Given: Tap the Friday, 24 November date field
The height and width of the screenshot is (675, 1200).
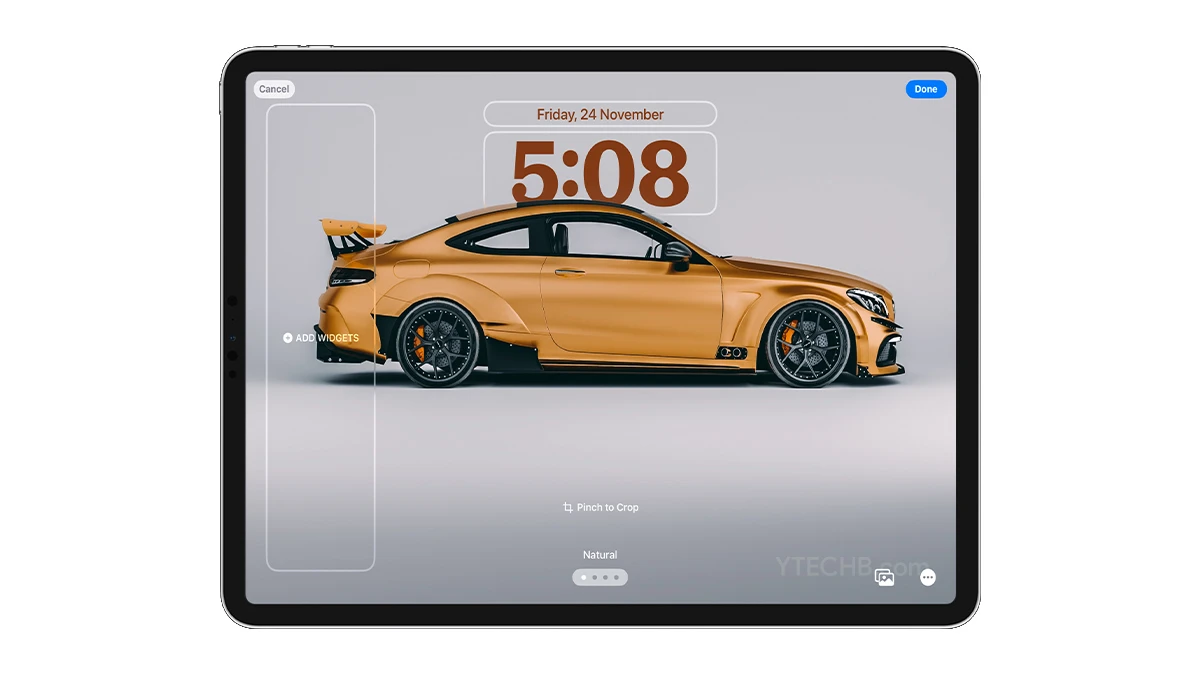Looking at the screenshot, I should tap(600, 114).
